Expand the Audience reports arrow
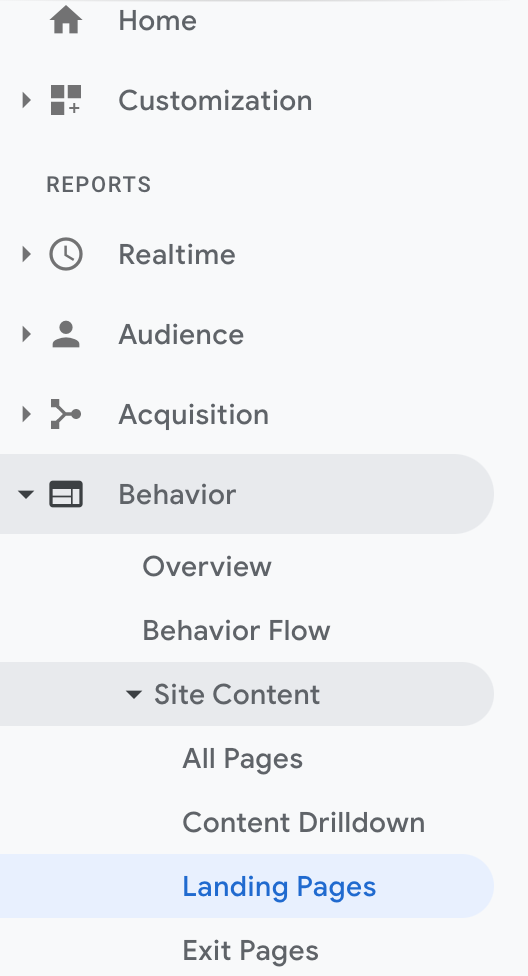 point(26,334)
